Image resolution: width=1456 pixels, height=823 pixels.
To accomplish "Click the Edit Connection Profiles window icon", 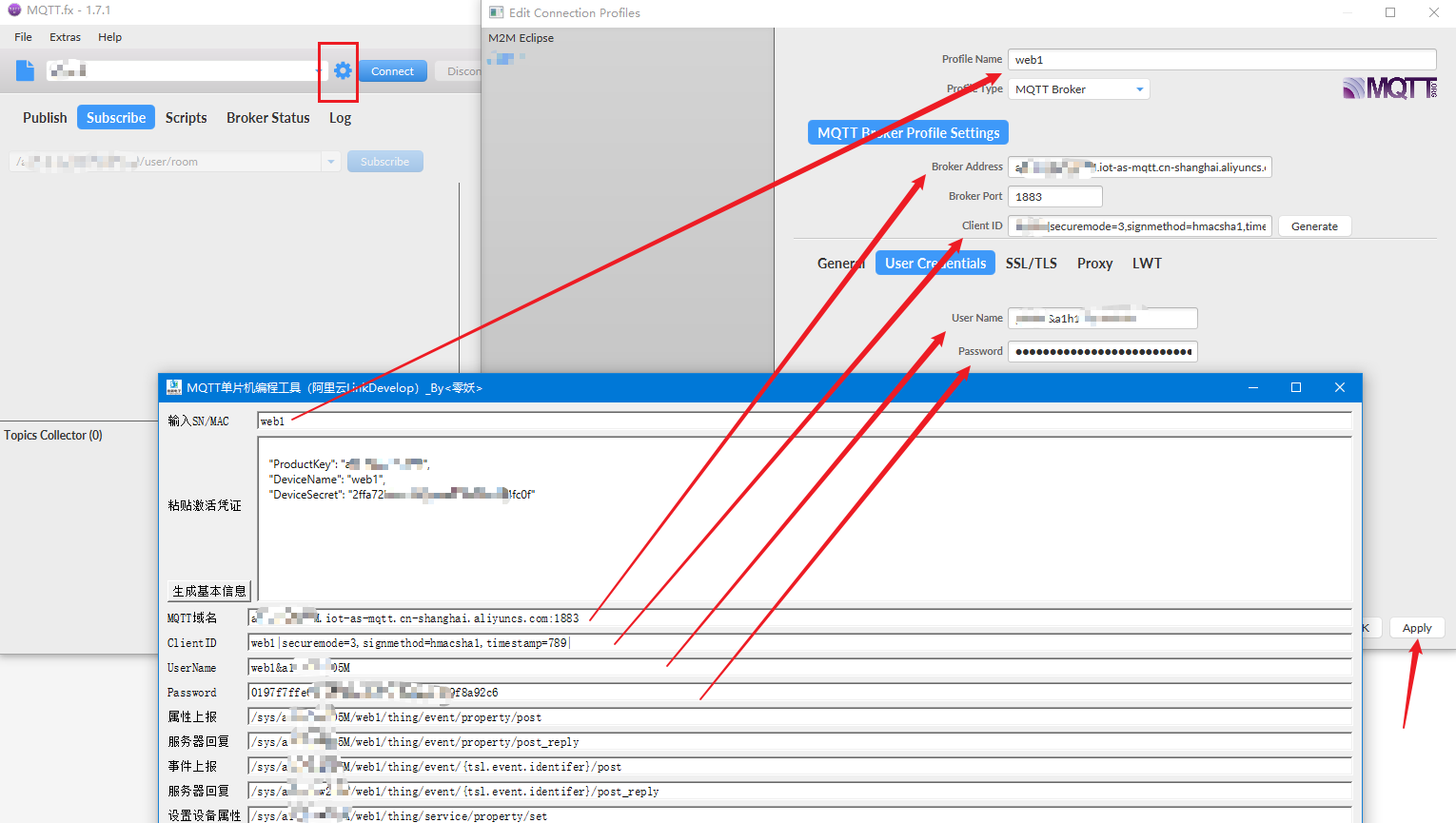I will [x=496, y=12].
